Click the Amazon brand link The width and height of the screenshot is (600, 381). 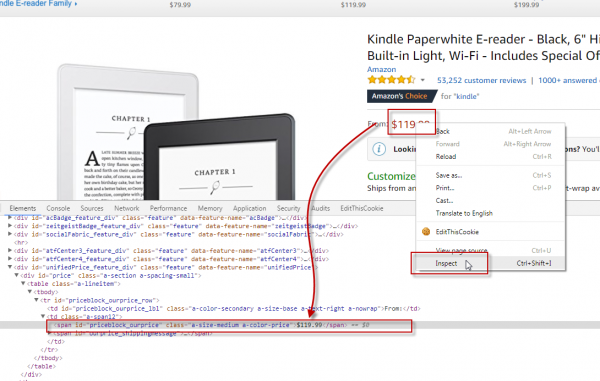382,69
